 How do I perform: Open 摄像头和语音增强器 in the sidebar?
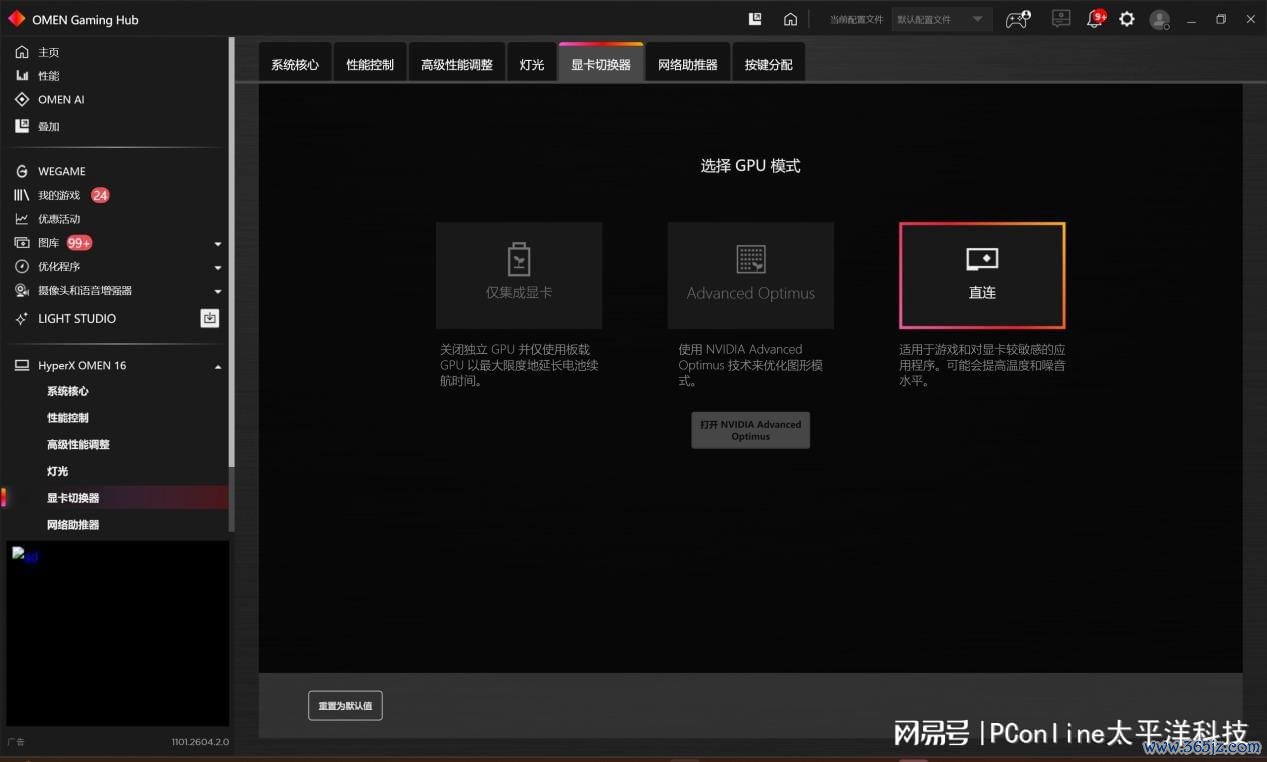85,291
